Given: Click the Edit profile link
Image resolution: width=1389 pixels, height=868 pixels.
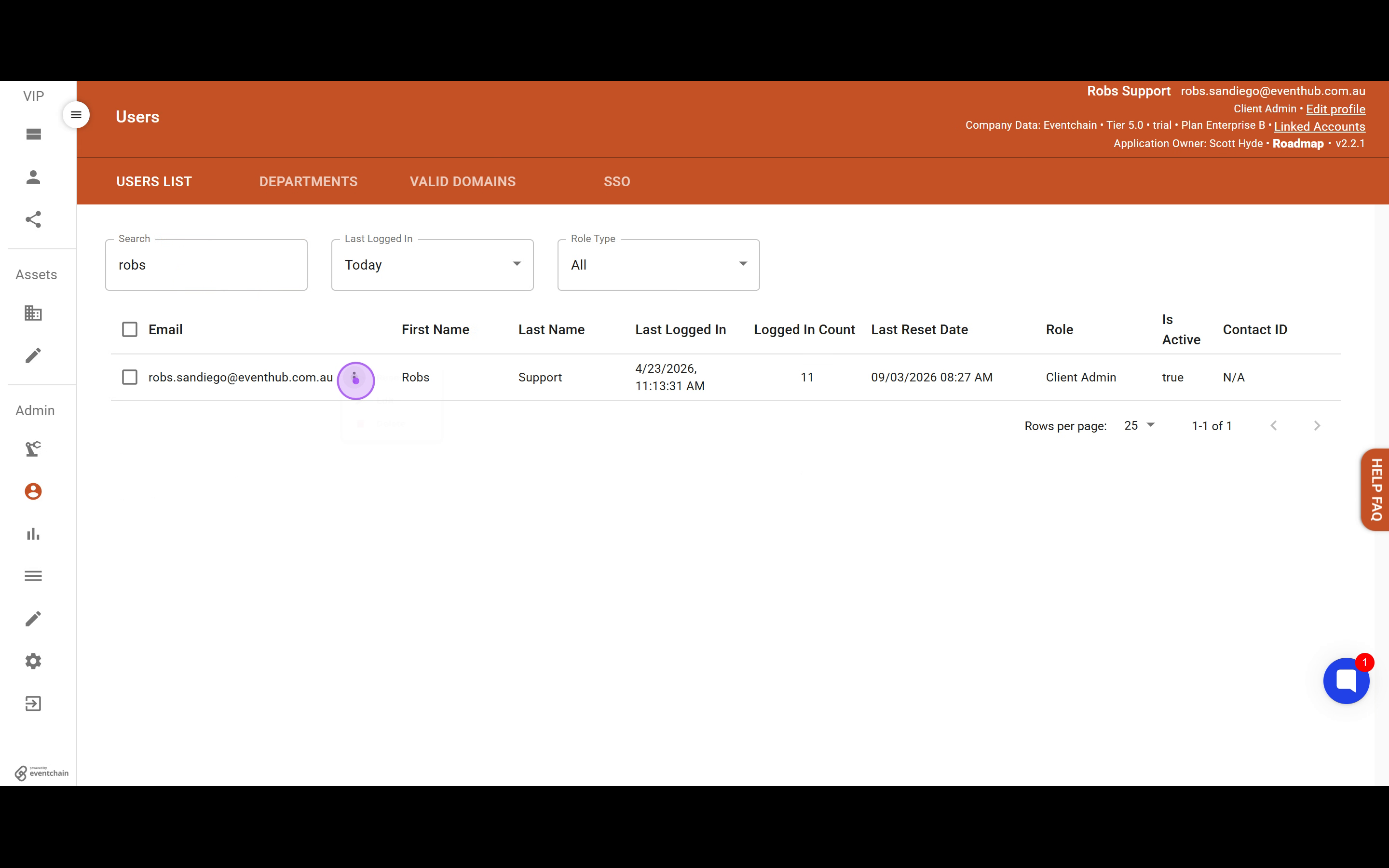Looking at the screenshot, I should tap(1335, 109).
